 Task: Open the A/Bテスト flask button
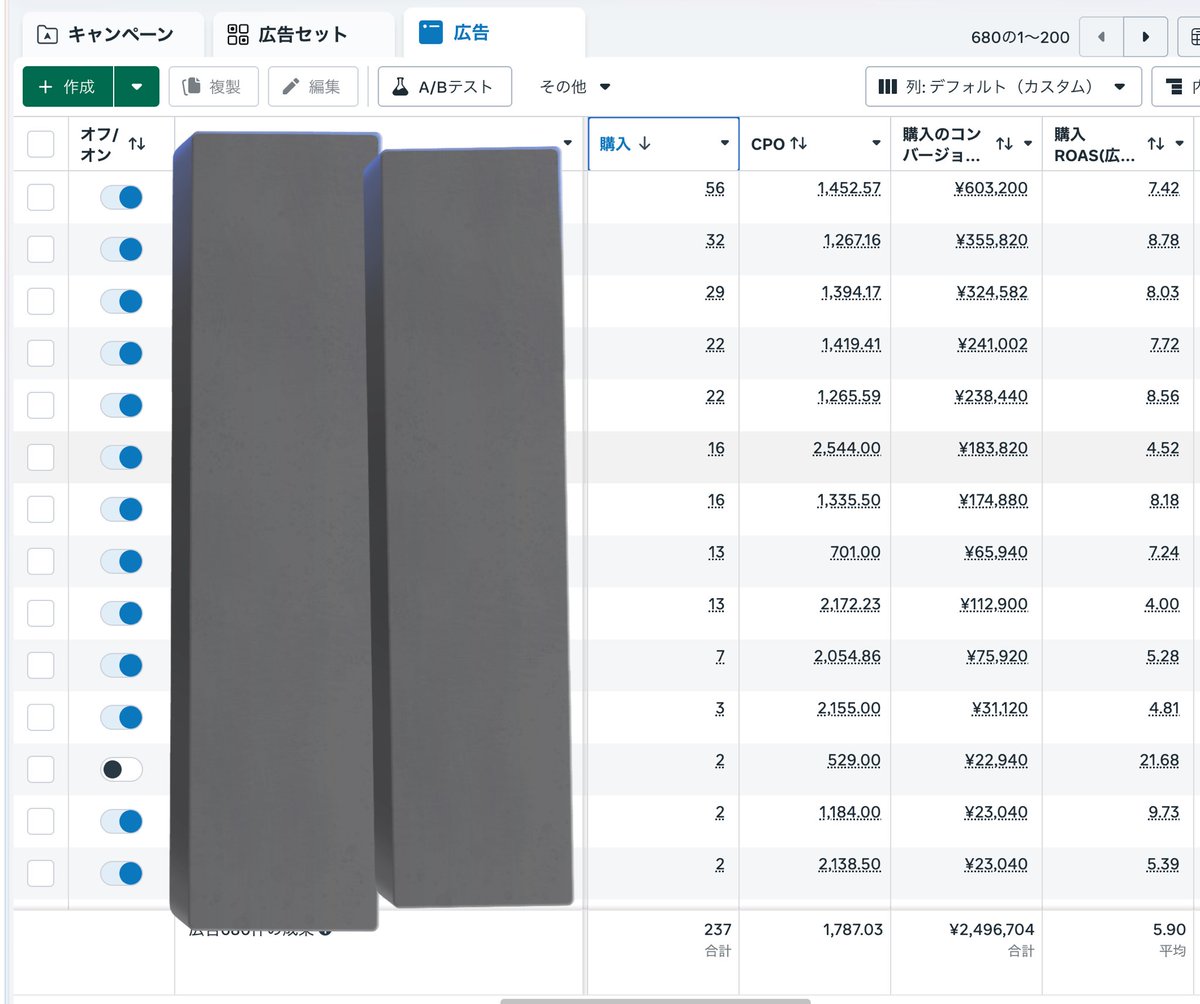pyautogui.click(x=445, y=86)
